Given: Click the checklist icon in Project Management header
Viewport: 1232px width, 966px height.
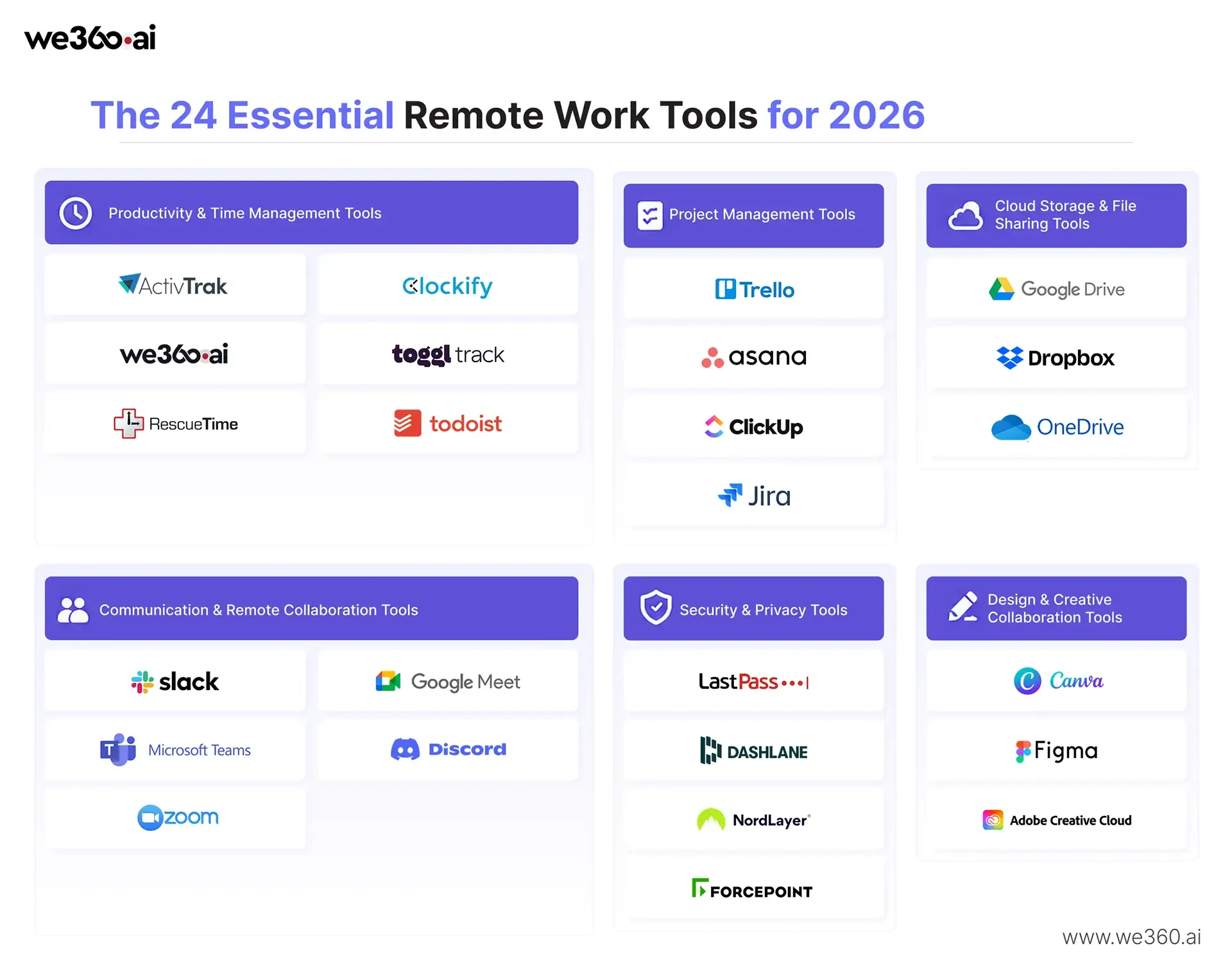Looking at the screenshot, I should tap(650, 216).
